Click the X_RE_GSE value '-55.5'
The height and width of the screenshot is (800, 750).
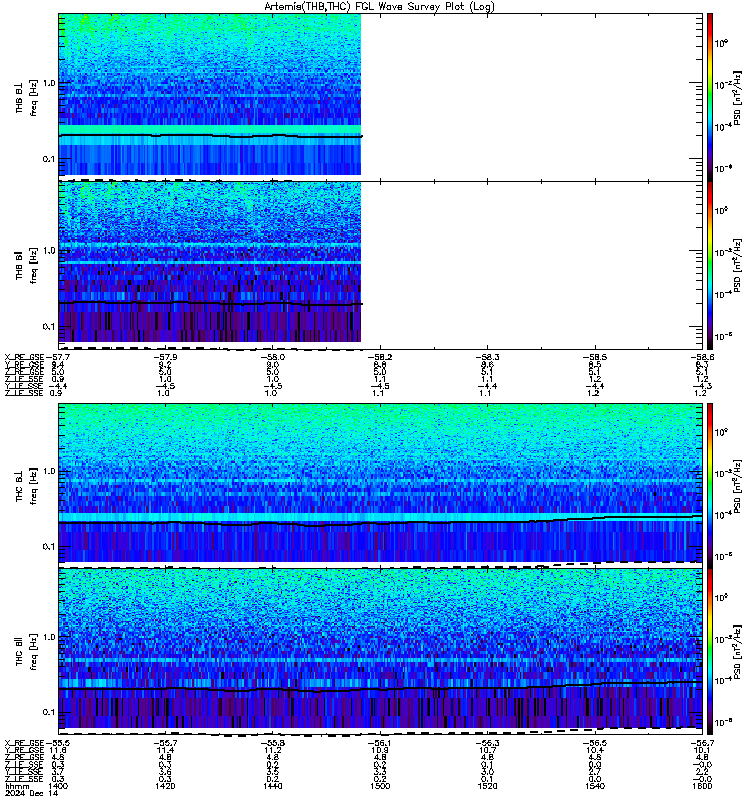[x=57, y=743]
